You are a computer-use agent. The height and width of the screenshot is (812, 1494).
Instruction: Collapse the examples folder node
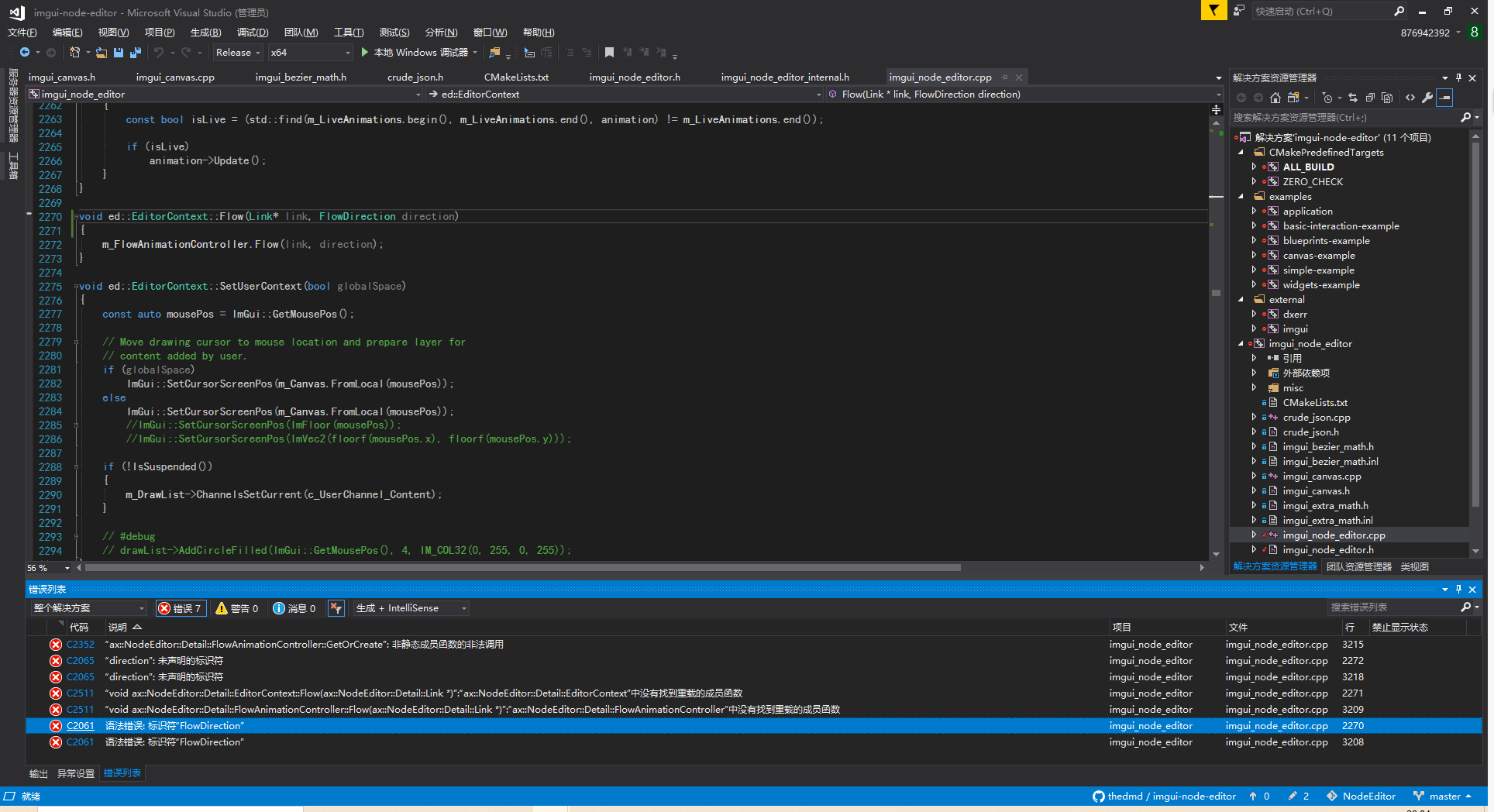(x=1241, y=197)
